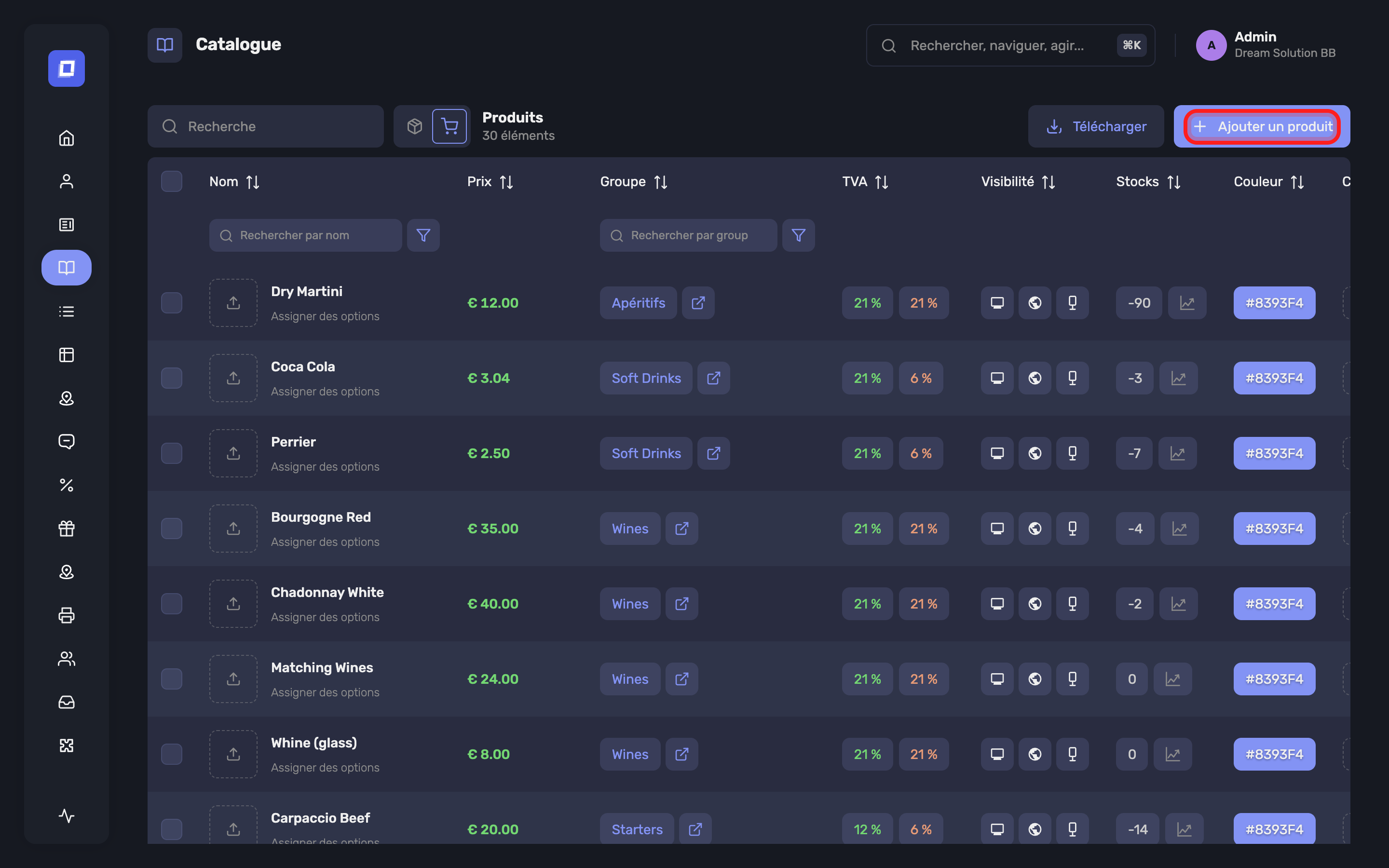
Task: Toggle monitor visibility for Matching Wines
Action: 997,678
